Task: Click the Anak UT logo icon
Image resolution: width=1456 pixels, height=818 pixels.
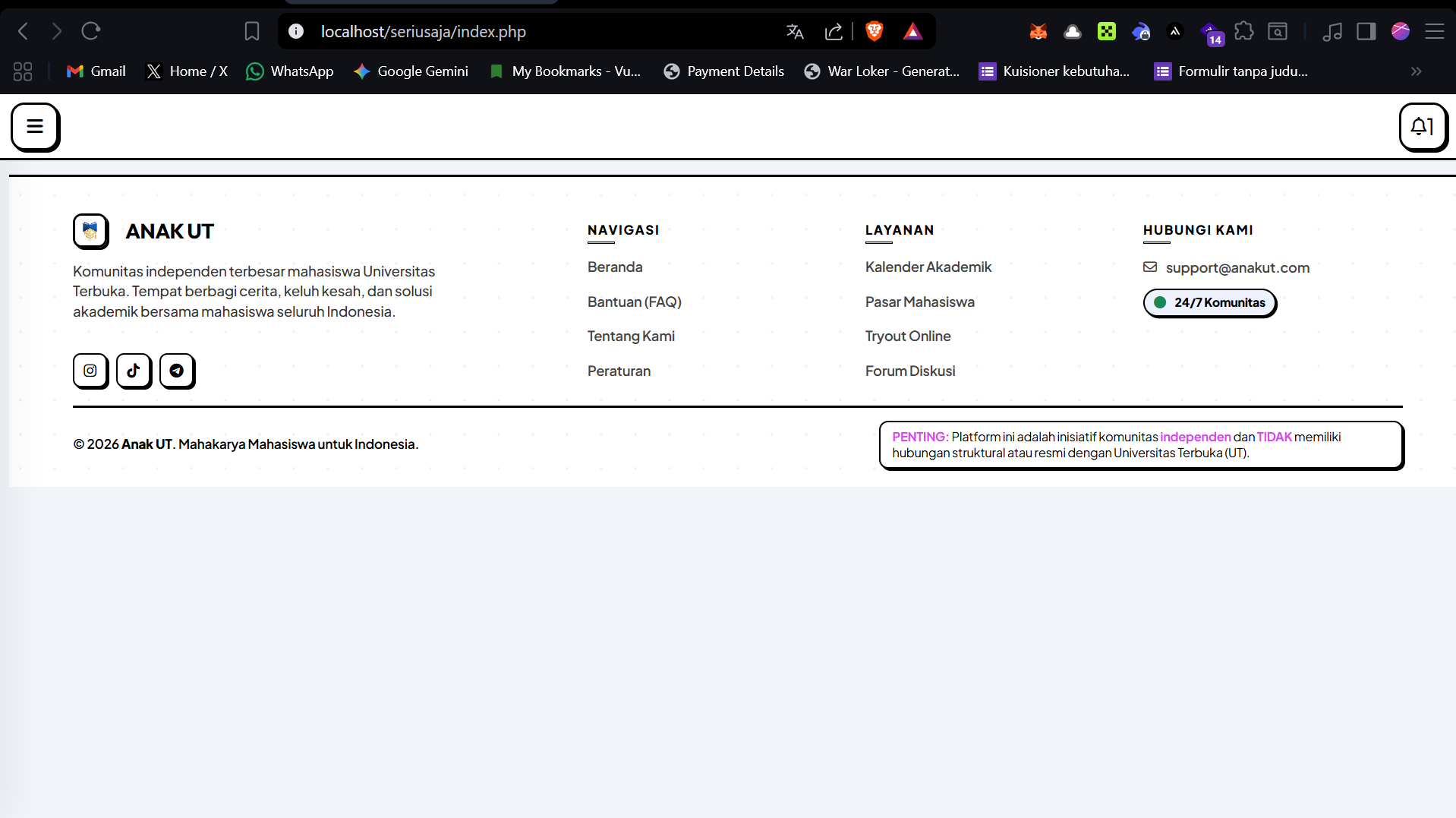Action: (90, 231)
